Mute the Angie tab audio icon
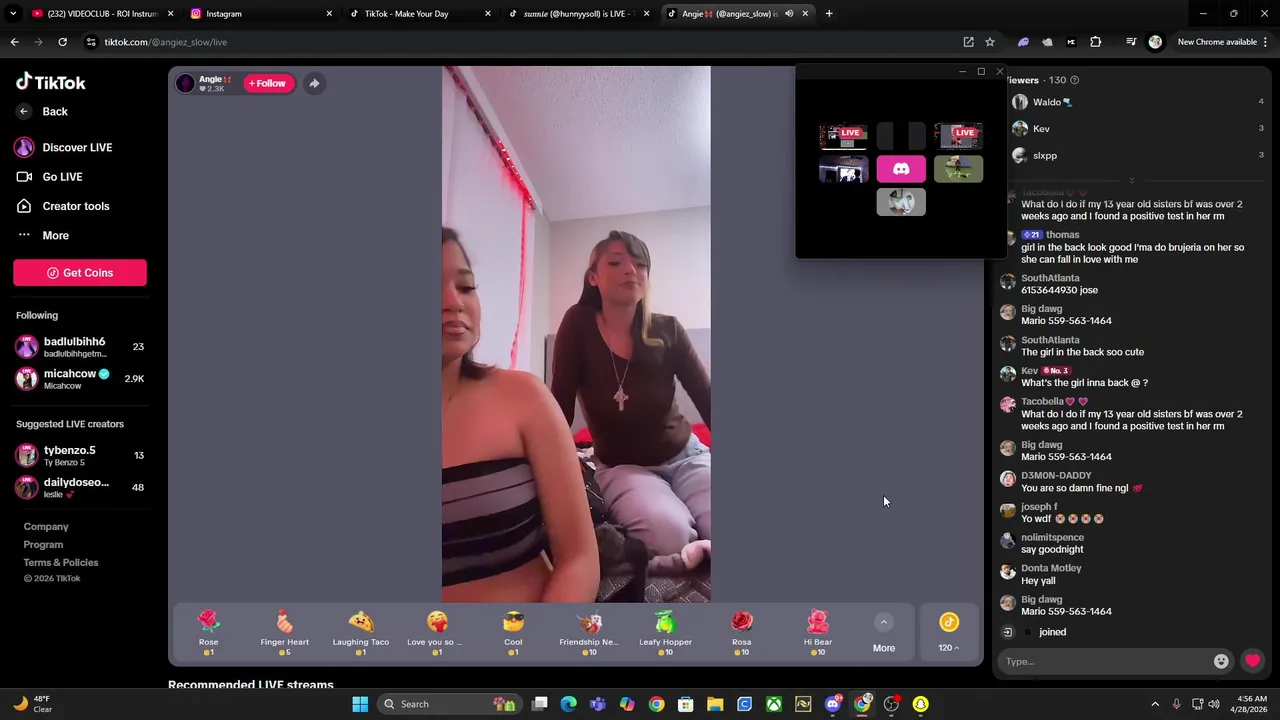Image resolution: width=1280 pixels, height=720 pixels. (x=789, y=14)
